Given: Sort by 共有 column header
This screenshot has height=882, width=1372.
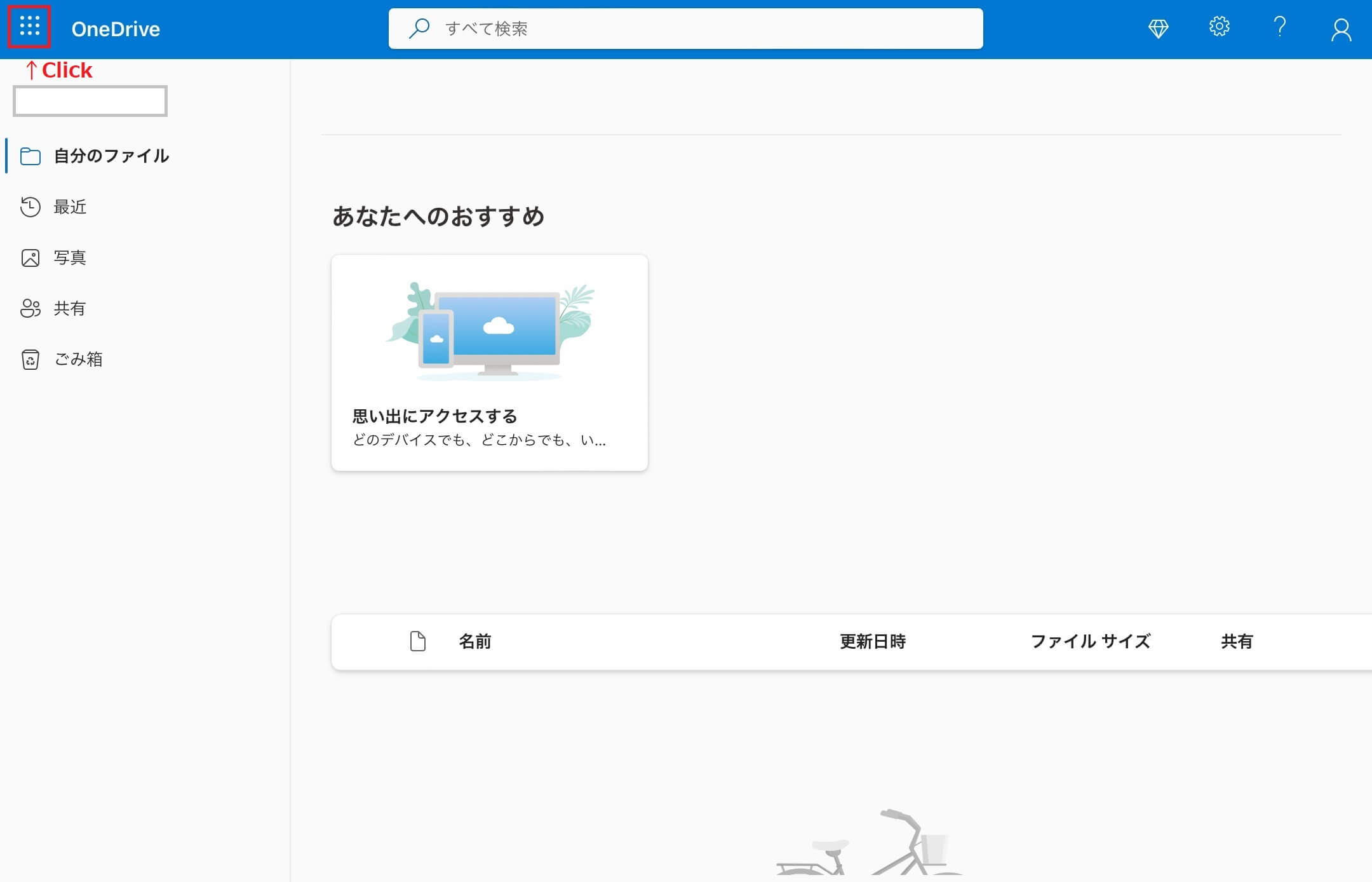Looking at the screenshot, I should coord(1237,642).
